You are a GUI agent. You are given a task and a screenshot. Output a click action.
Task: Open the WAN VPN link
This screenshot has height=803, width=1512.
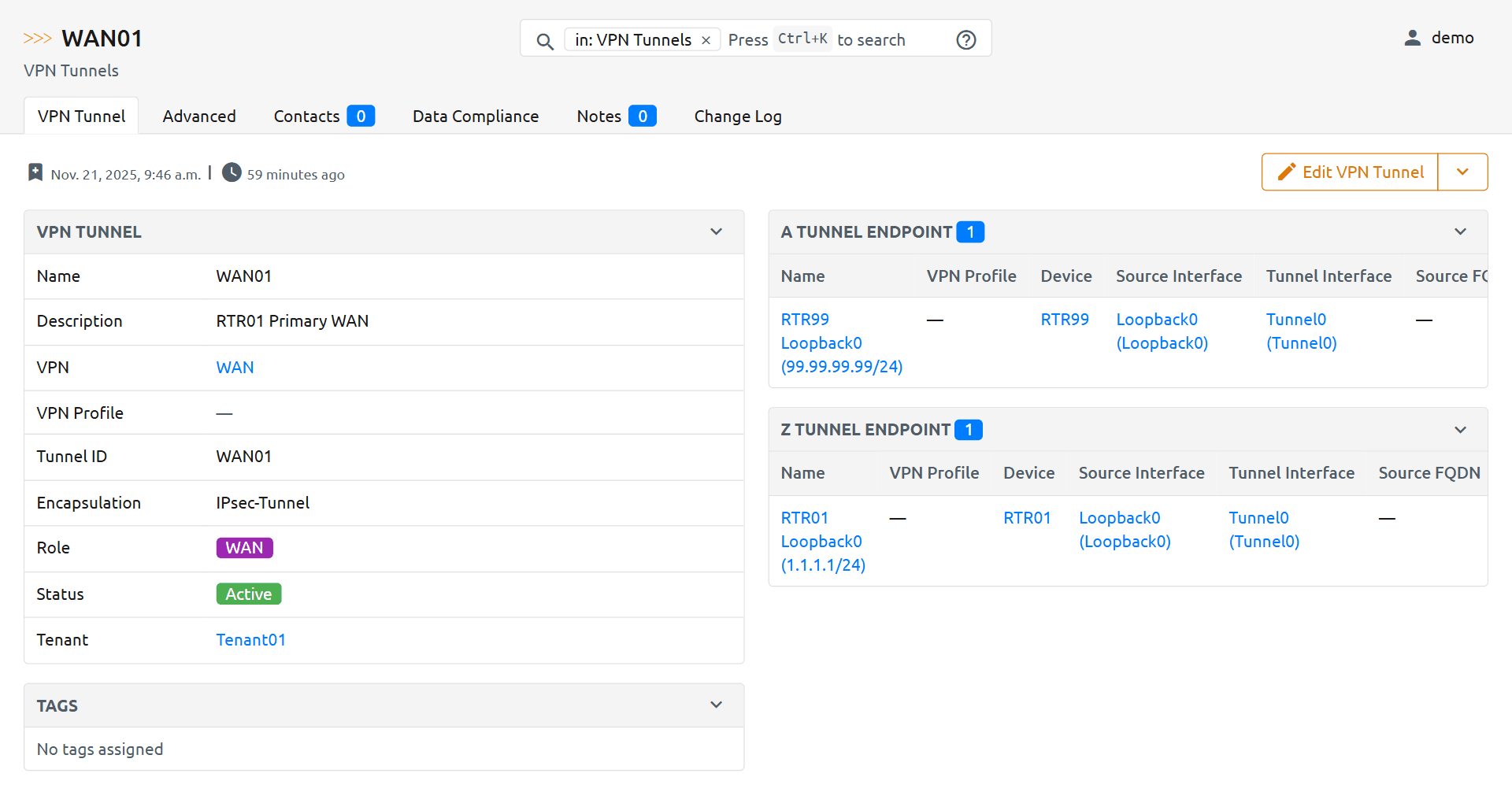click(x=235, y=368)
